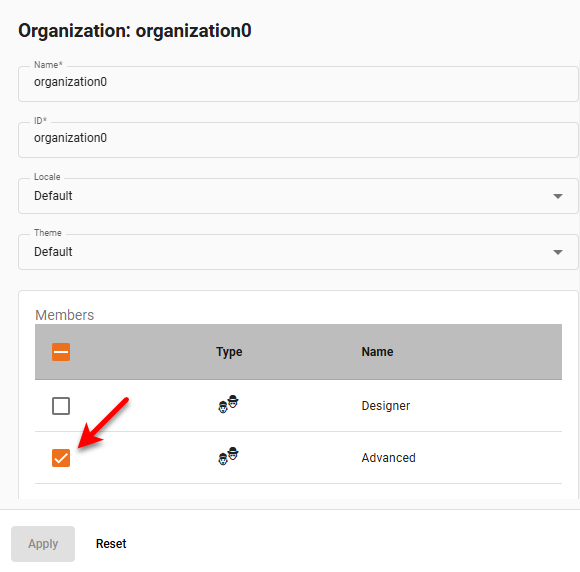
Task: Select the Advanced name cell
Action: (388, 458)
